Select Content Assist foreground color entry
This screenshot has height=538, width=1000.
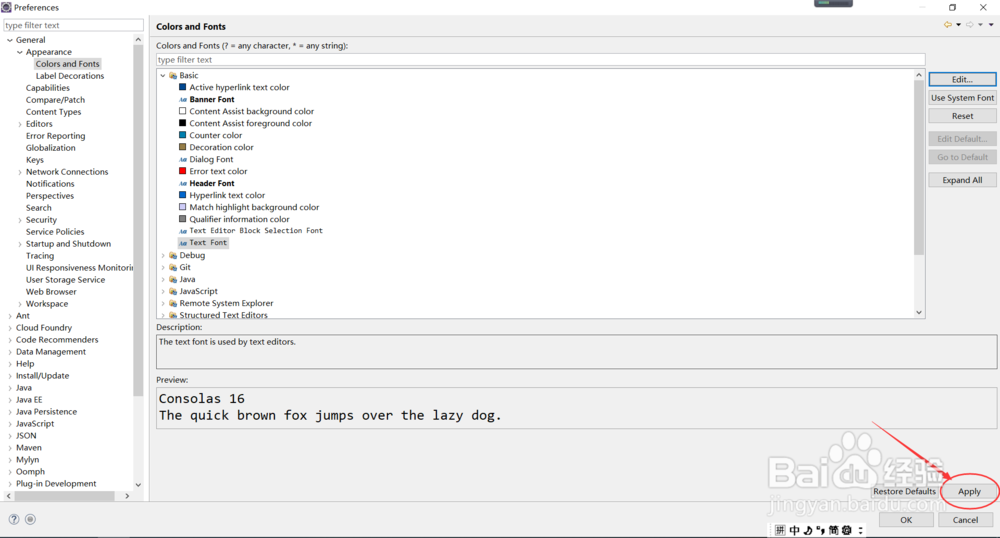(x=251, y=123)
